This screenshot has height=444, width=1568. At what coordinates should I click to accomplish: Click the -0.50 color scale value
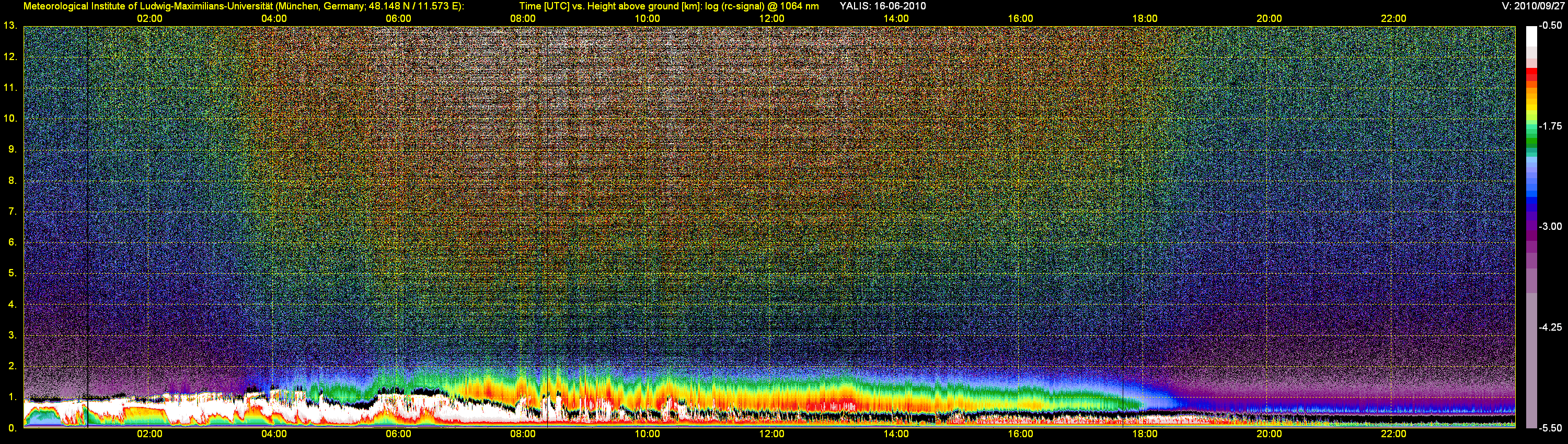(x=1550, y=26)
